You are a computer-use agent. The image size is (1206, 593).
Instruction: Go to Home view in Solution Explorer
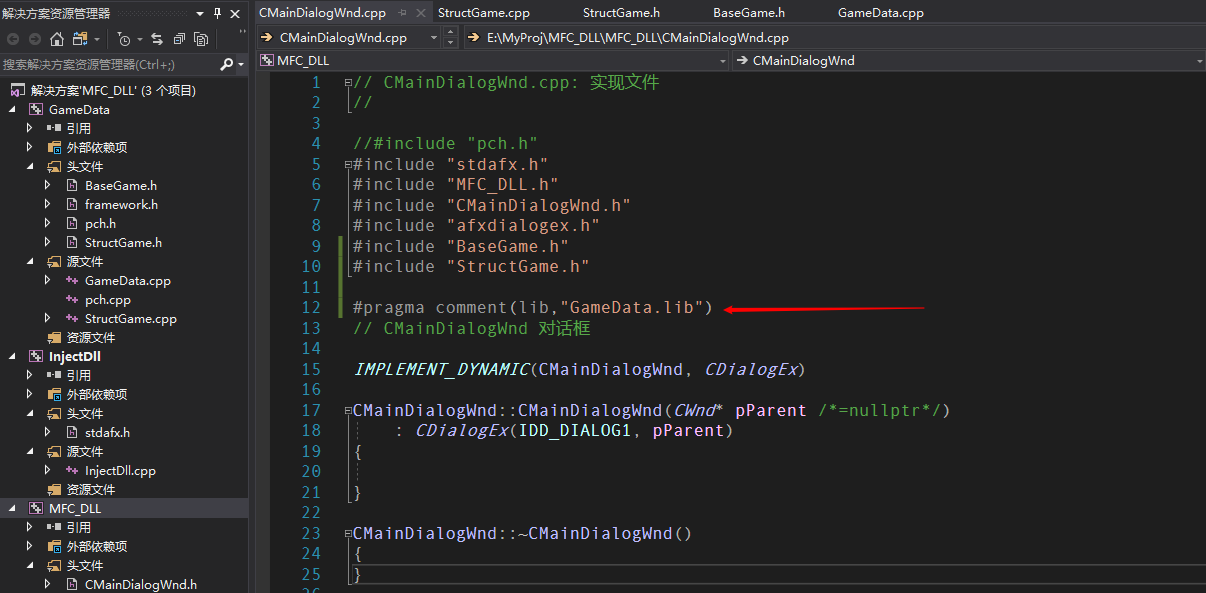(x=57, y=39)
